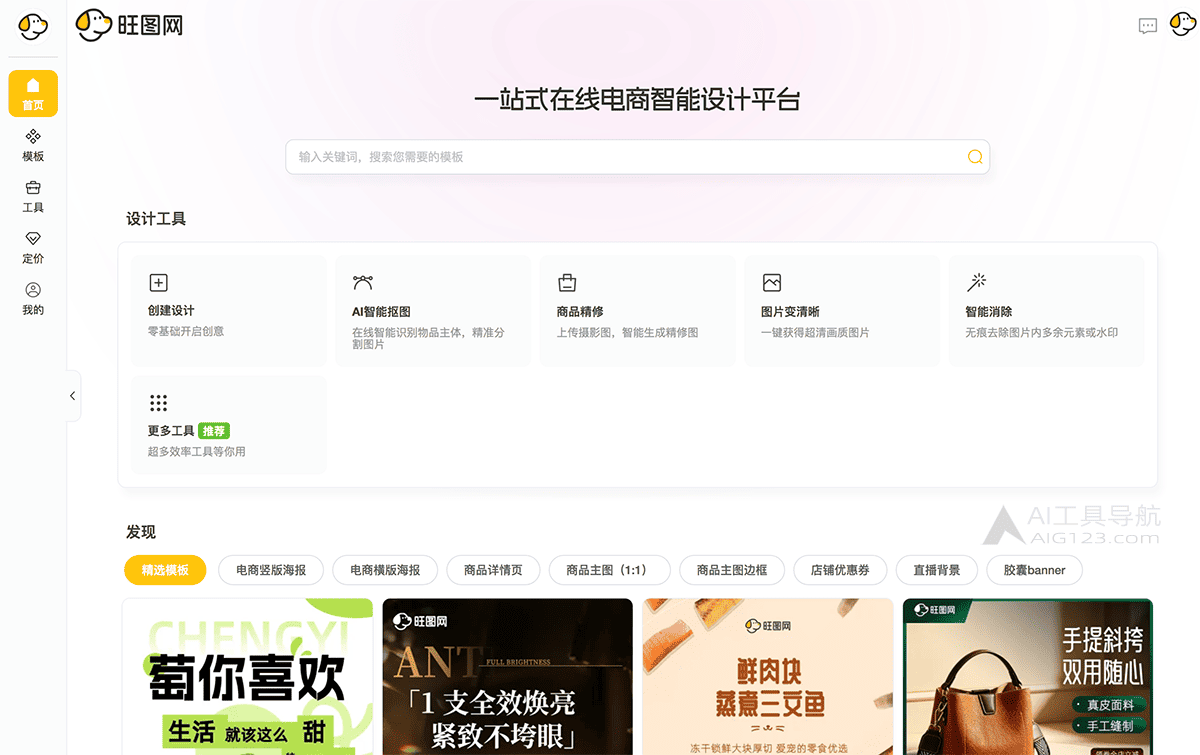Open the 鲜肉块 salmon template thumbnail

click(x=768, y=676)
